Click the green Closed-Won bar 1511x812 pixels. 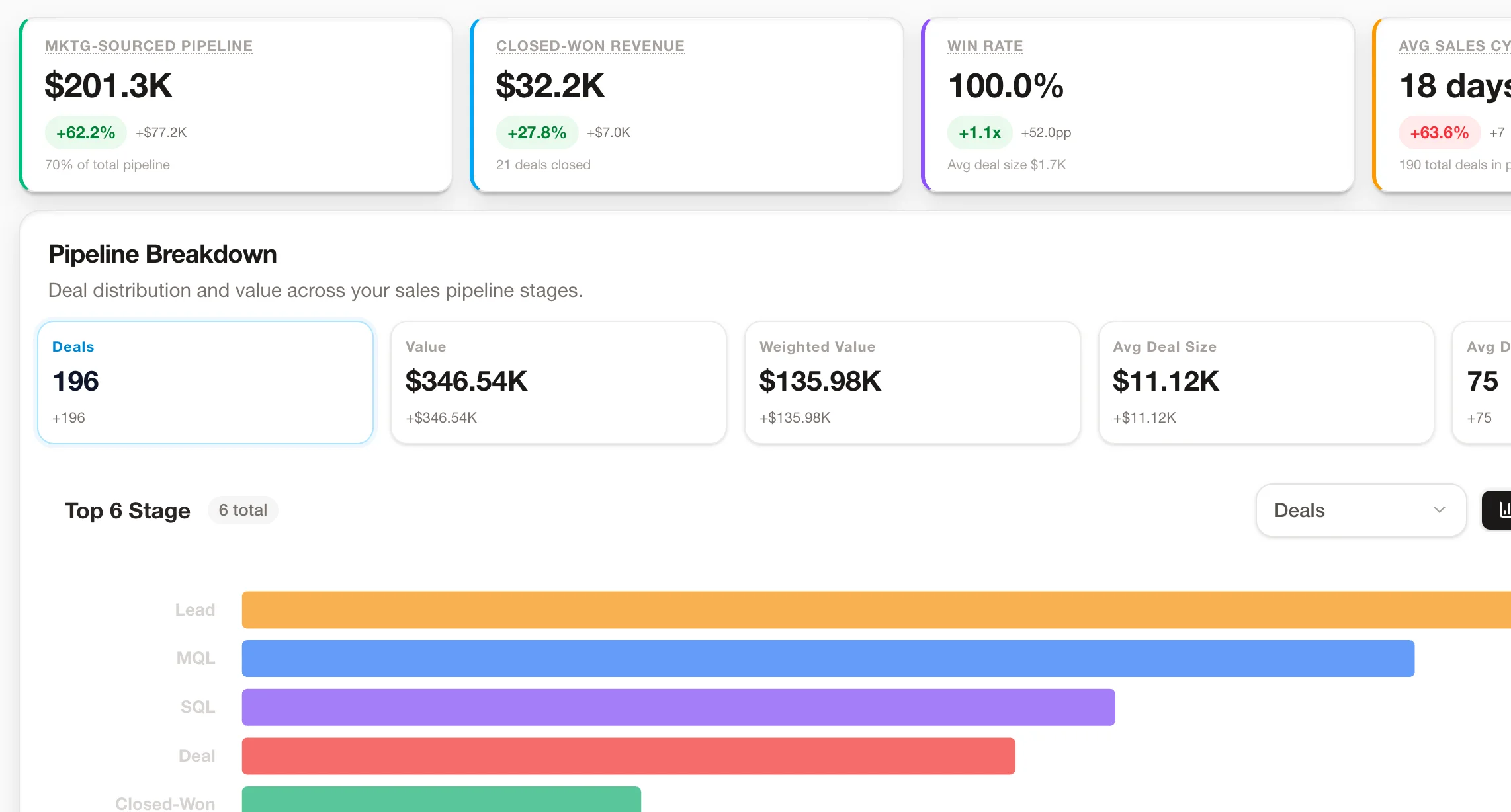[441, 799]
